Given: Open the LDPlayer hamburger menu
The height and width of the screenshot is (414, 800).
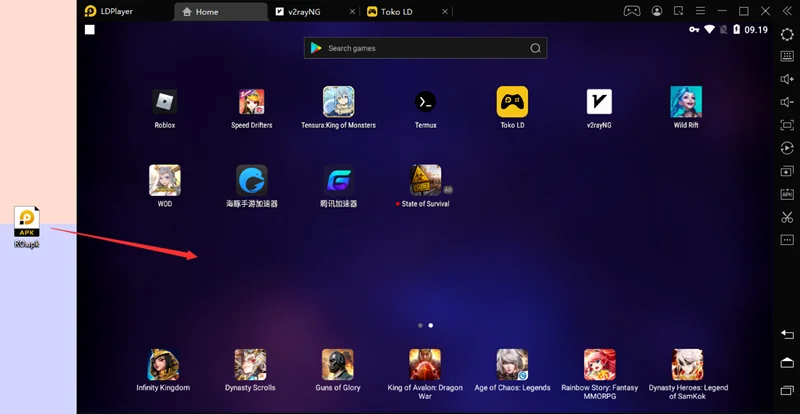Looking at the screenshot, I should 701,11.
